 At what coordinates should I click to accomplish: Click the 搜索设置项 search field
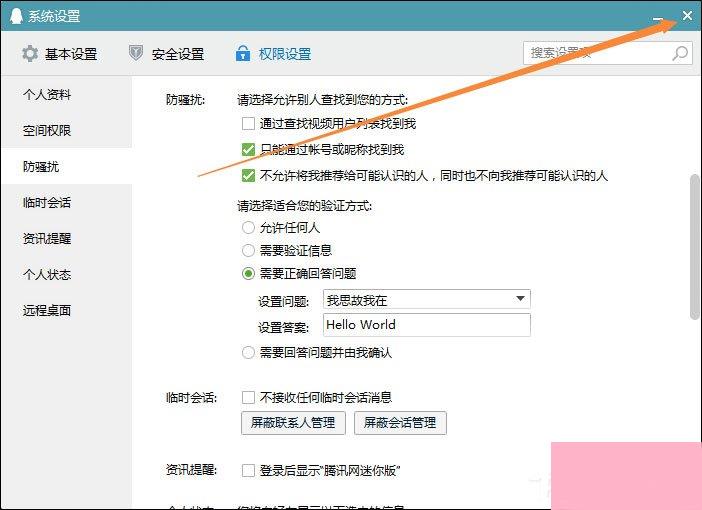pos(608,53)
